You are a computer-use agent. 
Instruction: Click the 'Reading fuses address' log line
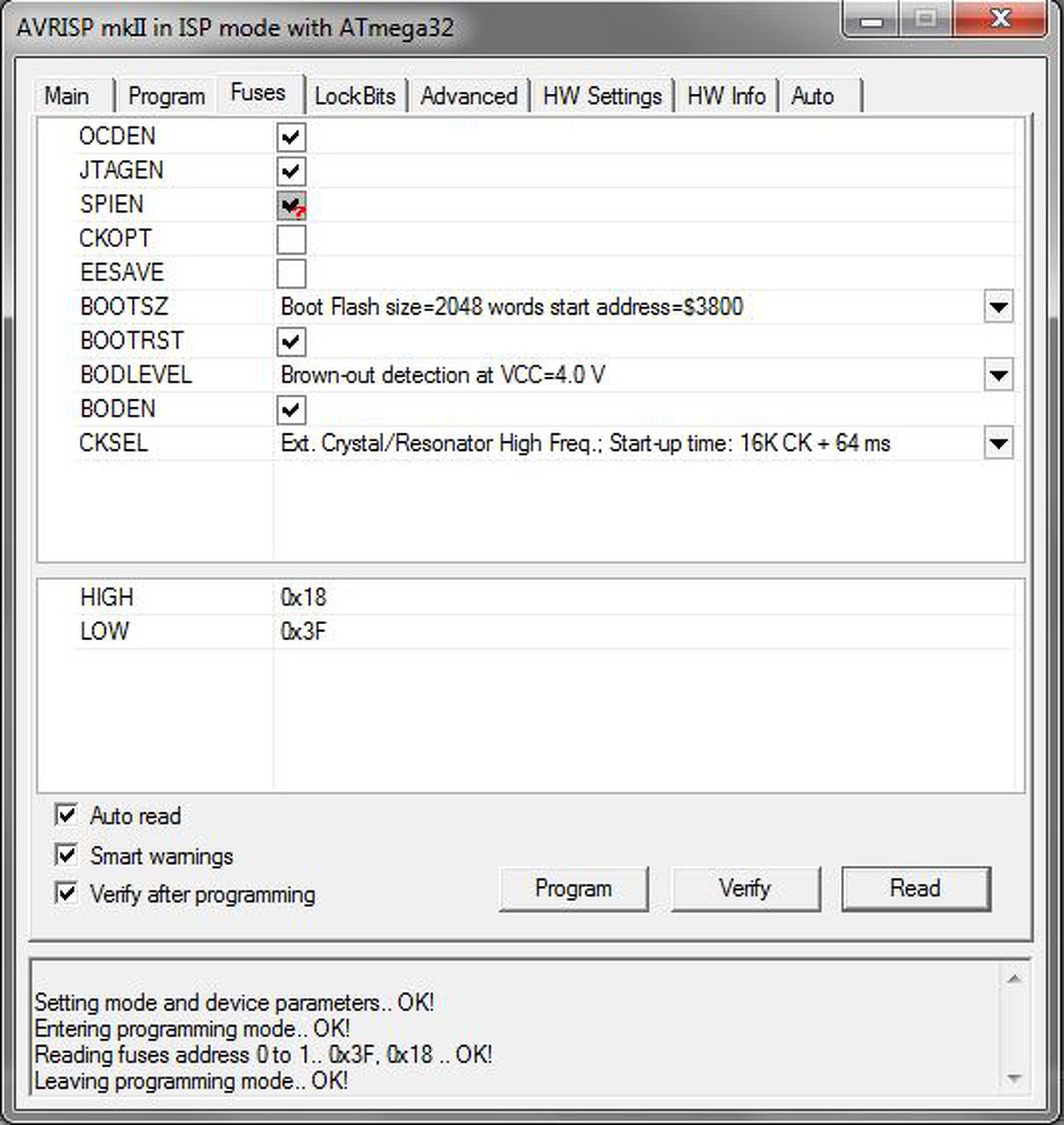point(264,1055)
